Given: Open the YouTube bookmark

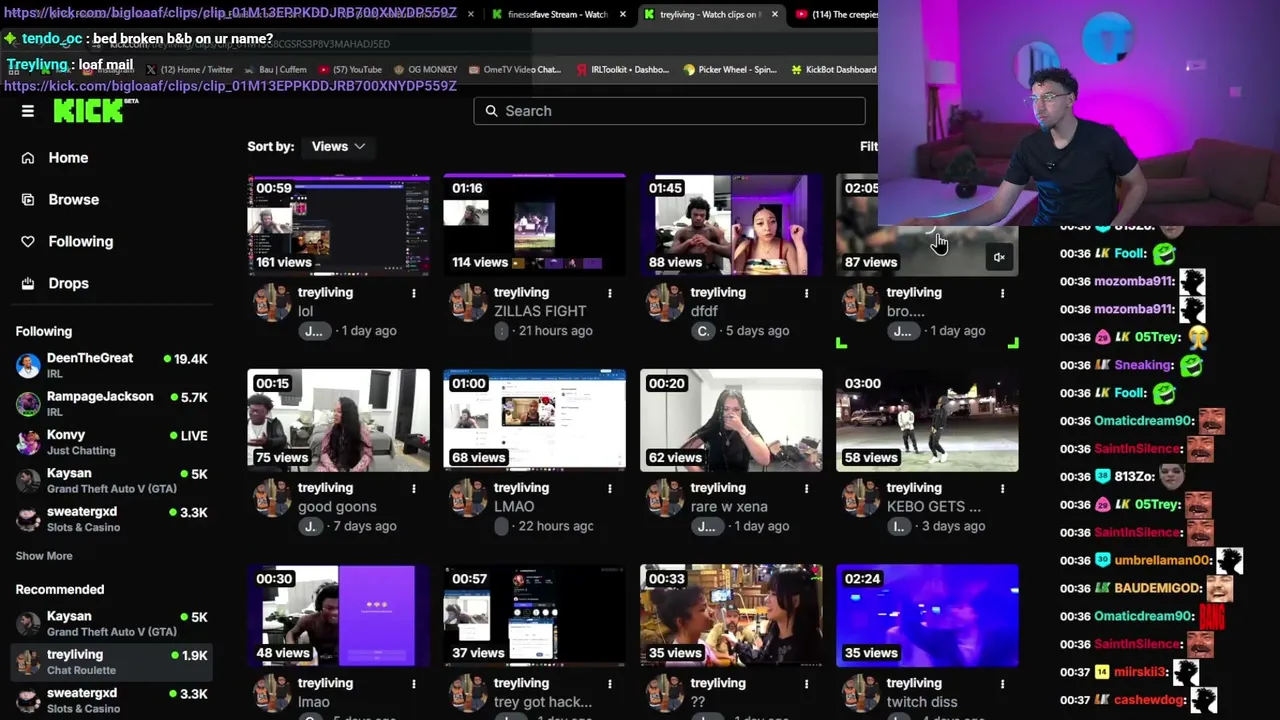Looking at the screenshot, I should [x=351, y=70].
